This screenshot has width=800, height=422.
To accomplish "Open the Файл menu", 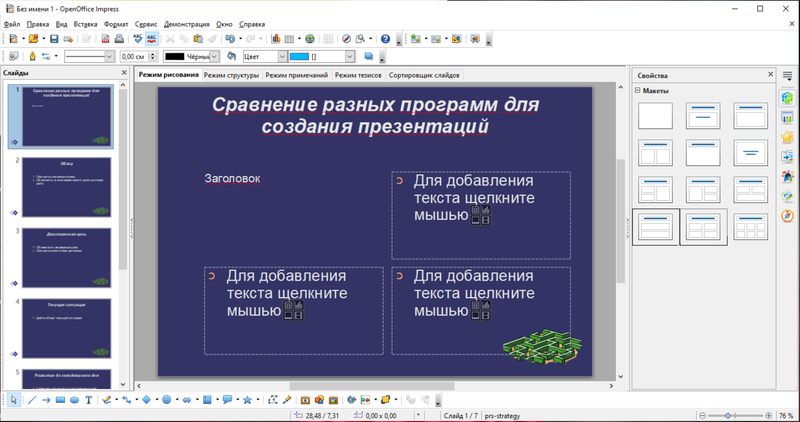I will [12, 24].
